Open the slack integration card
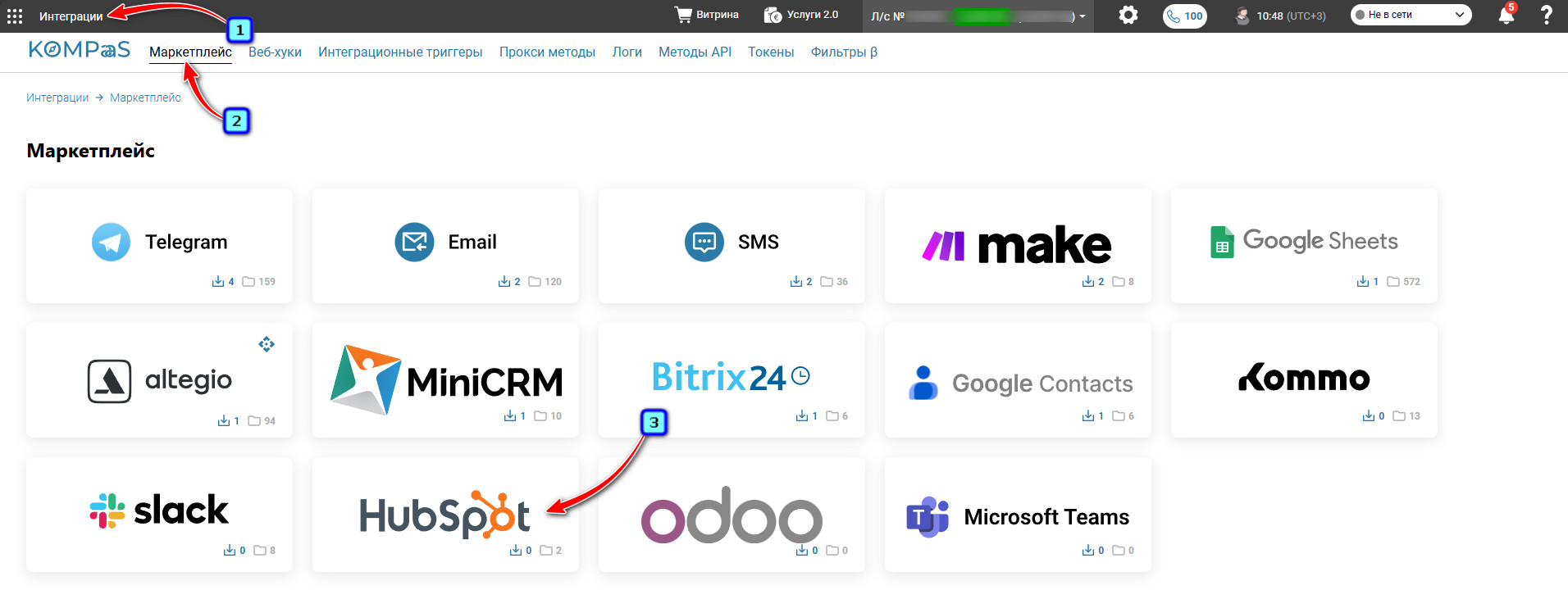 coord(159,515)
